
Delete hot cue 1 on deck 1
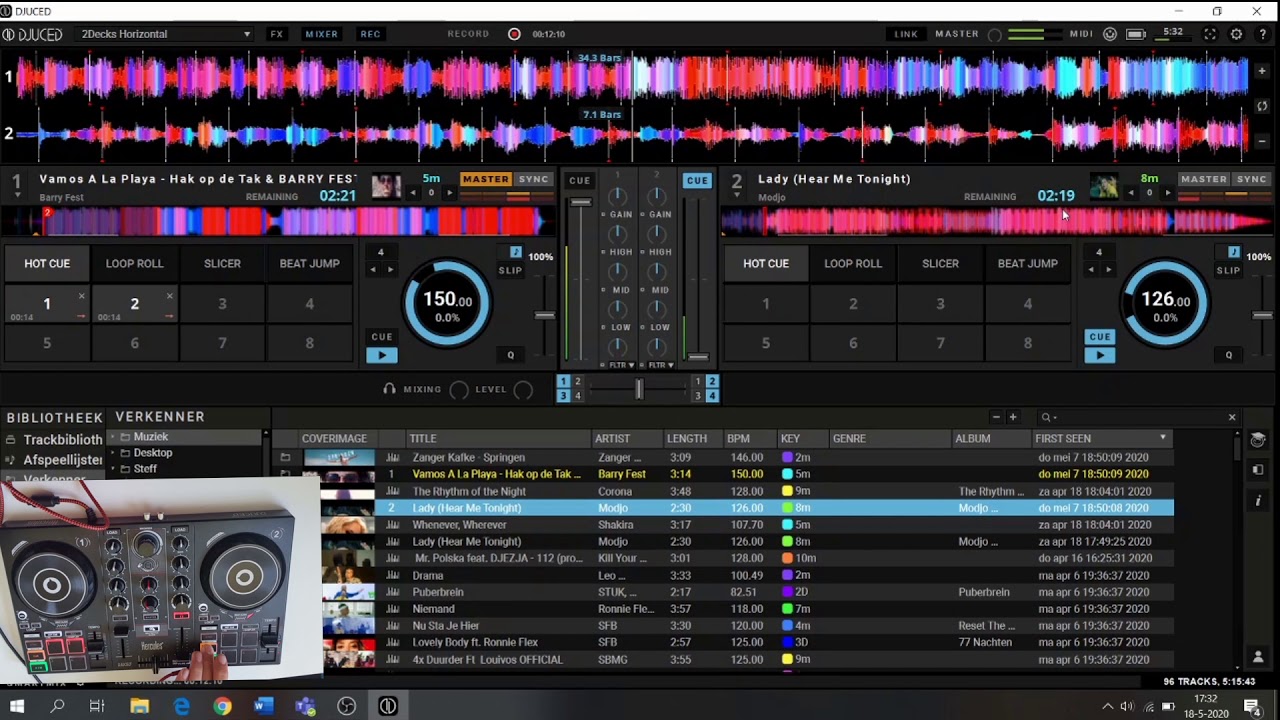click(x=82, y=296)
